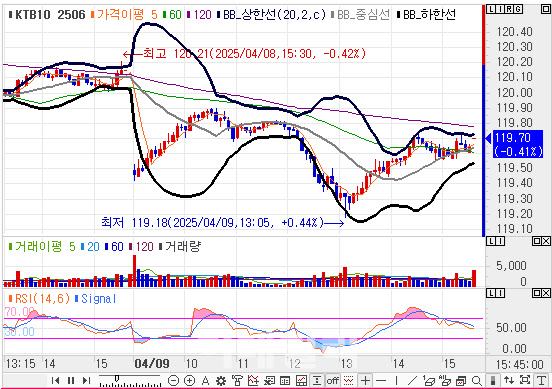The image size is (552, 389).
Task: Select the vertical line drawing tool
Action: click(396, 381)
